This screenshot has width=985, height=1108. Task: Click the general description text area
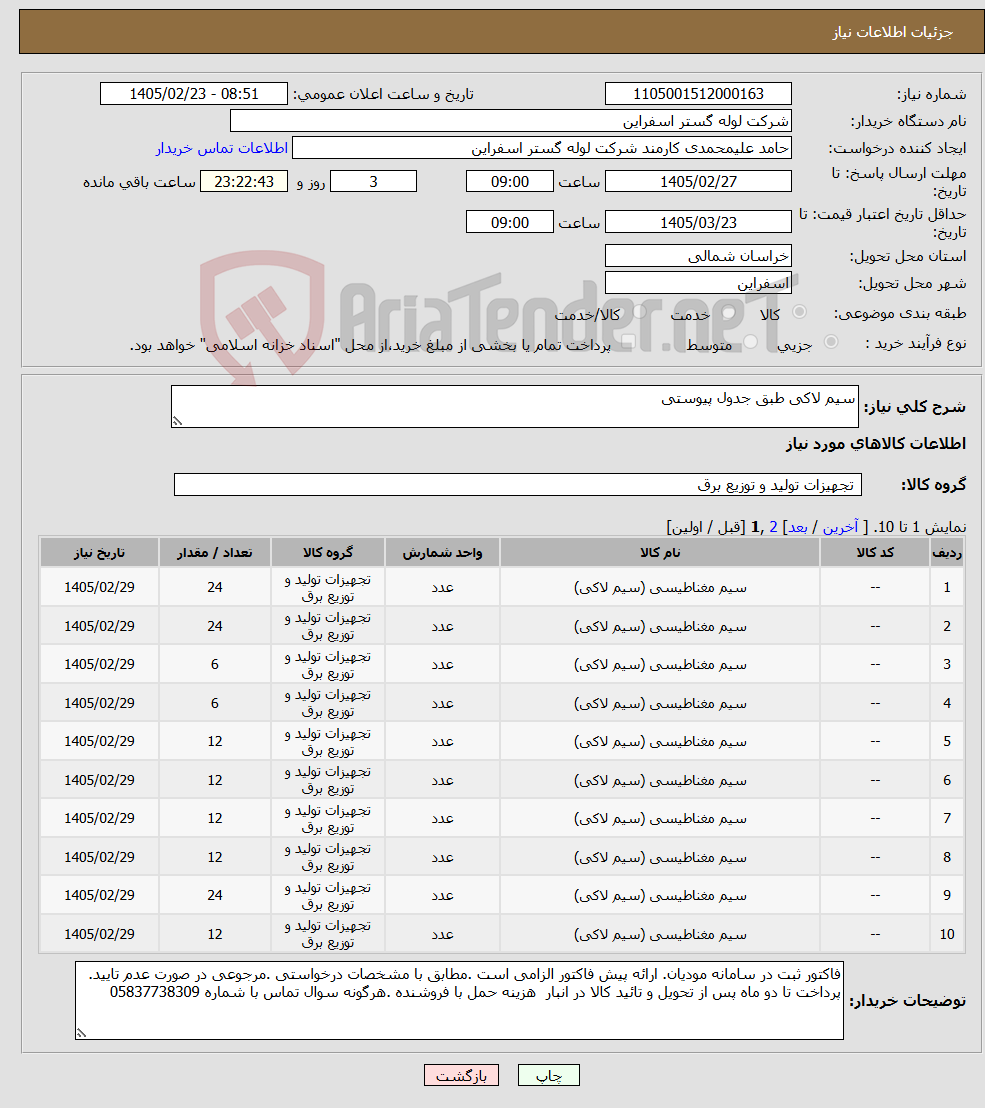(514, 406)
